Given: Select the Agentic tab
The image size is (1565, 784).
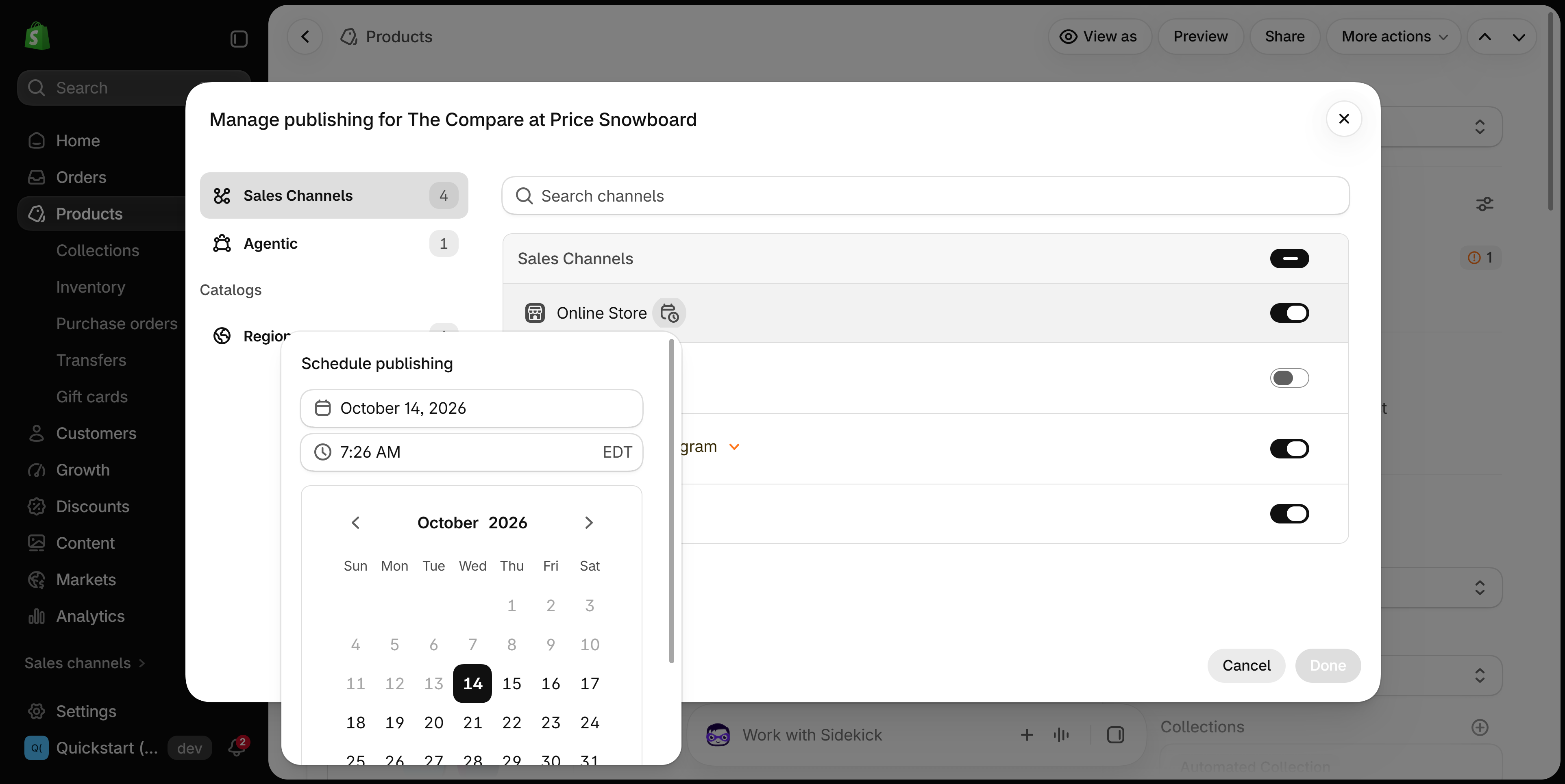Looking at the screenshot, I should tap(334, 243).
